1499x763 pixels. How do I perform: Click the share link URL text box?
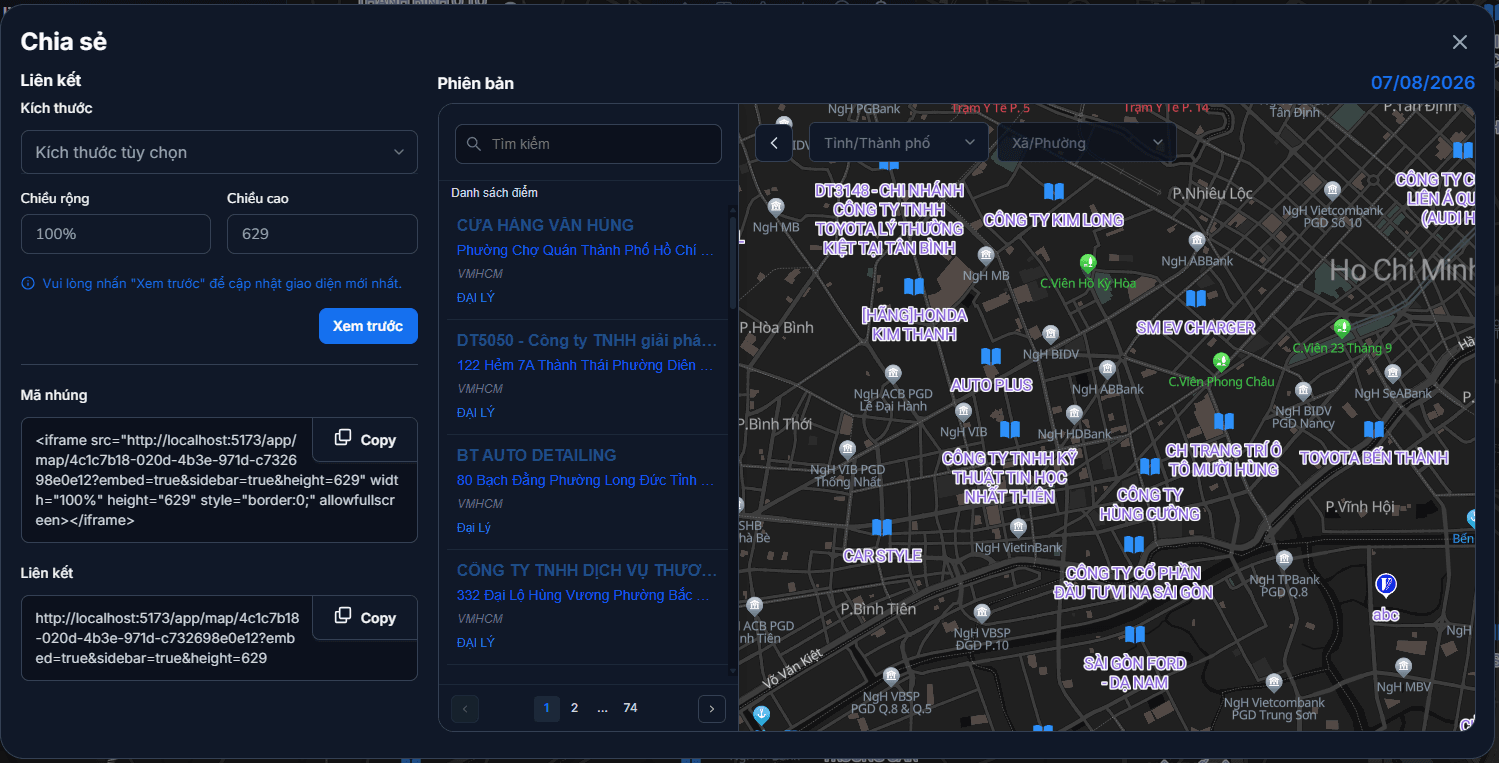pos(219,638)
